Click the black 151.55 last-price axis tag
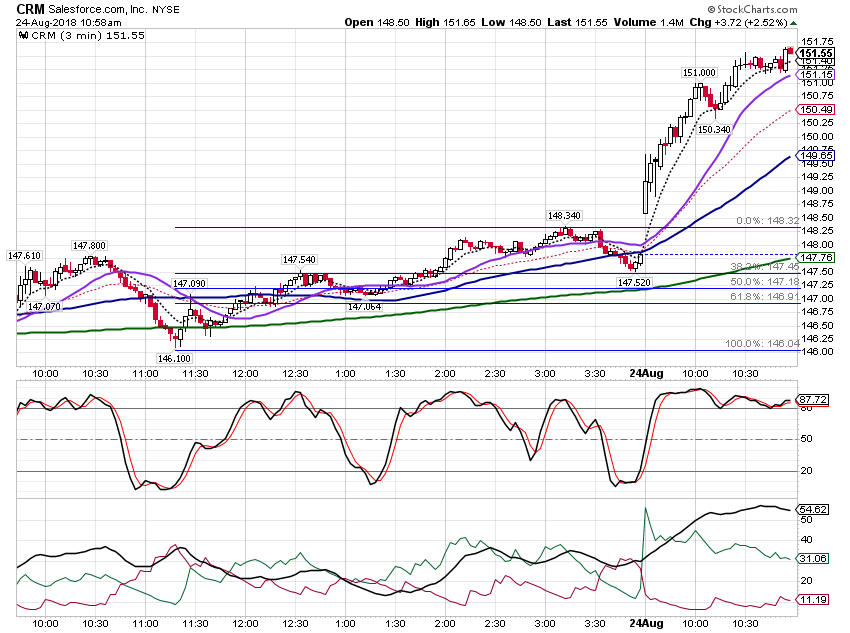The width and height of the screenshot is (850, 633). coord(816,53)
